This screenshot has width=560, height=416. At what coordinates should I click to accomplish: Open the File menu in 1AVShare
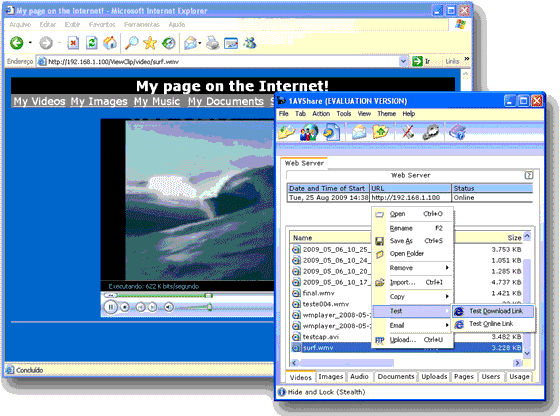[x=284, y=114]
